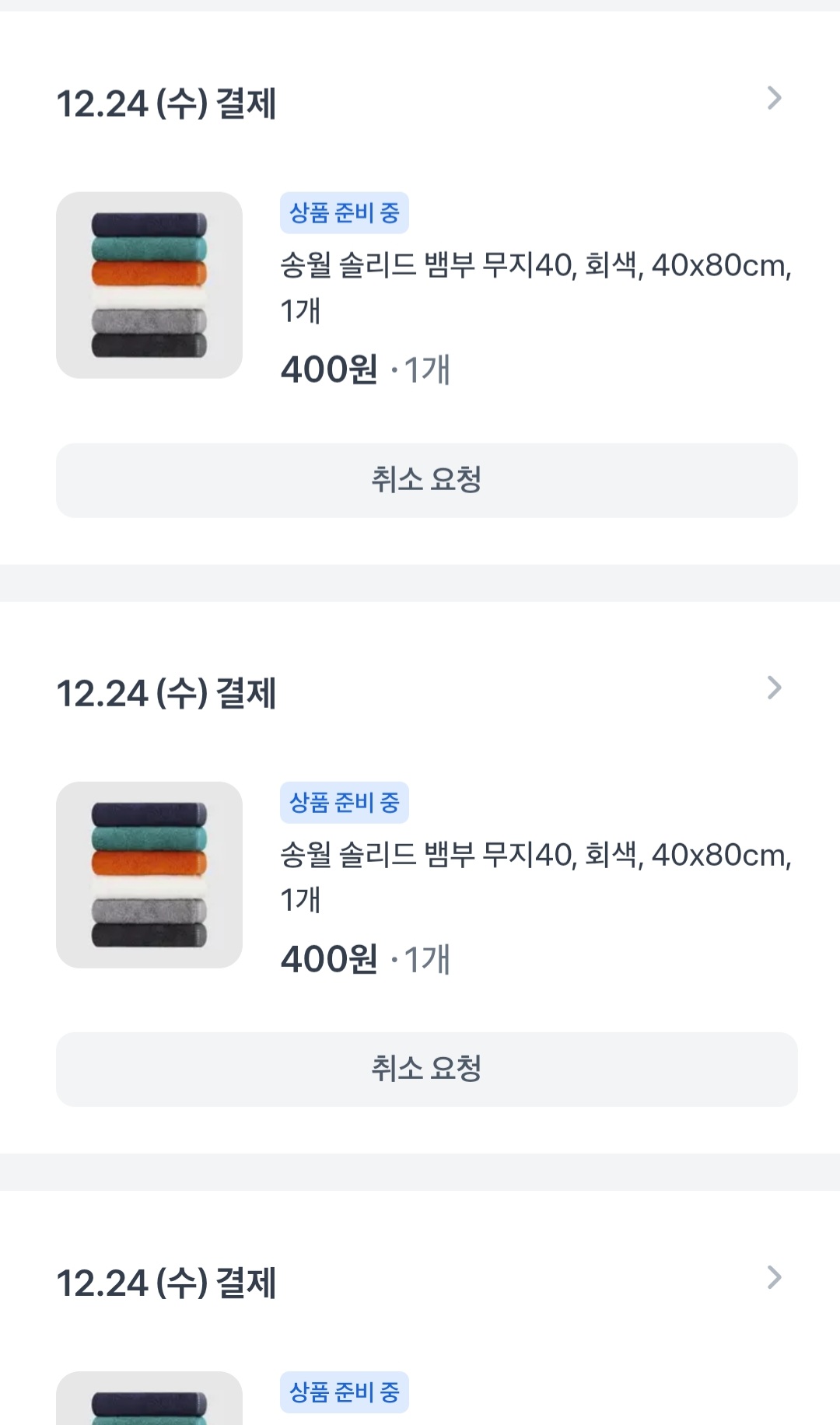This screenshot has height=1425, width=840.
Task: Tap the top order's 상품 준비 중 badge
Action: [x=344, y=213]
